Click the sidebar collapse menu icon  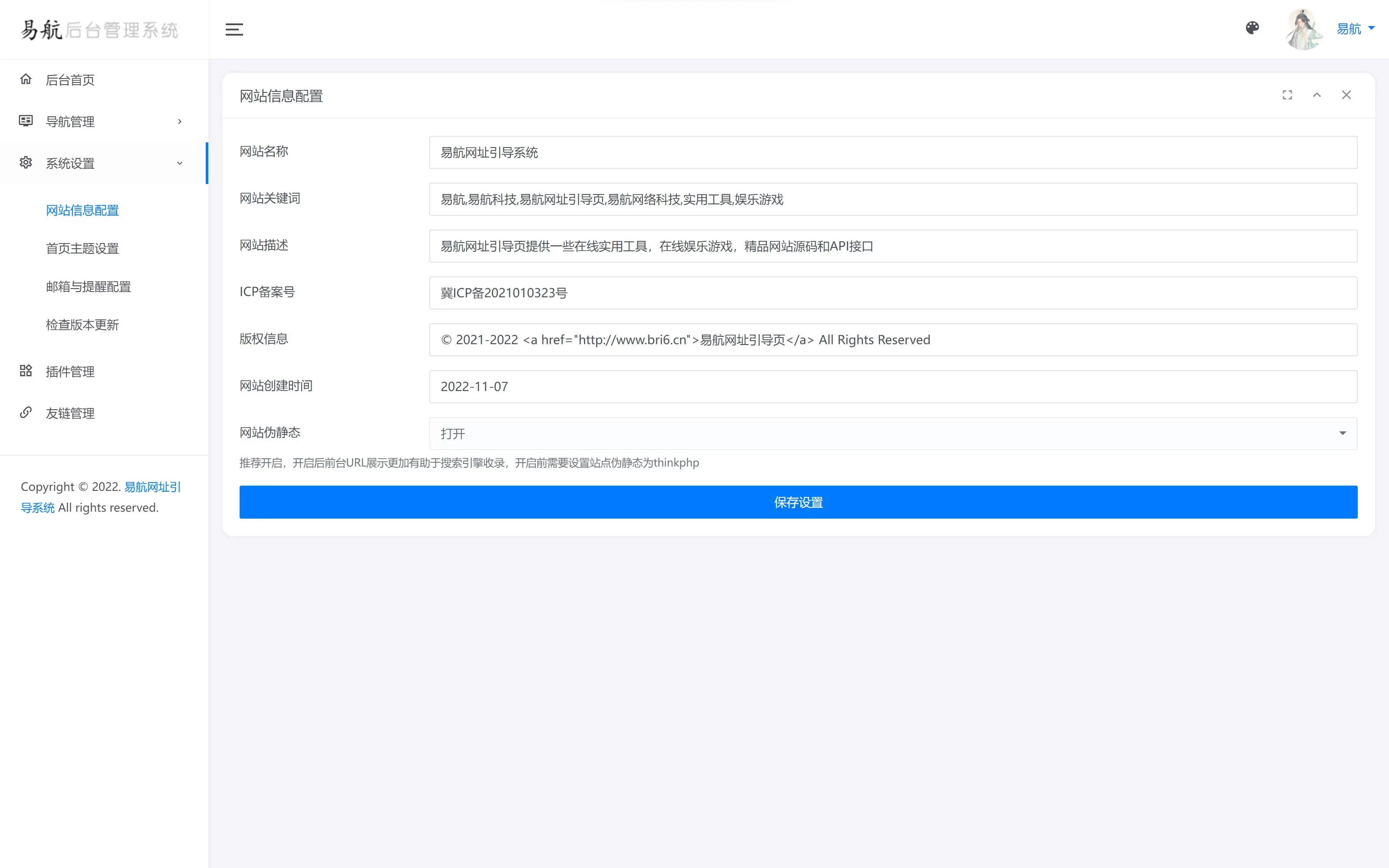234,28
